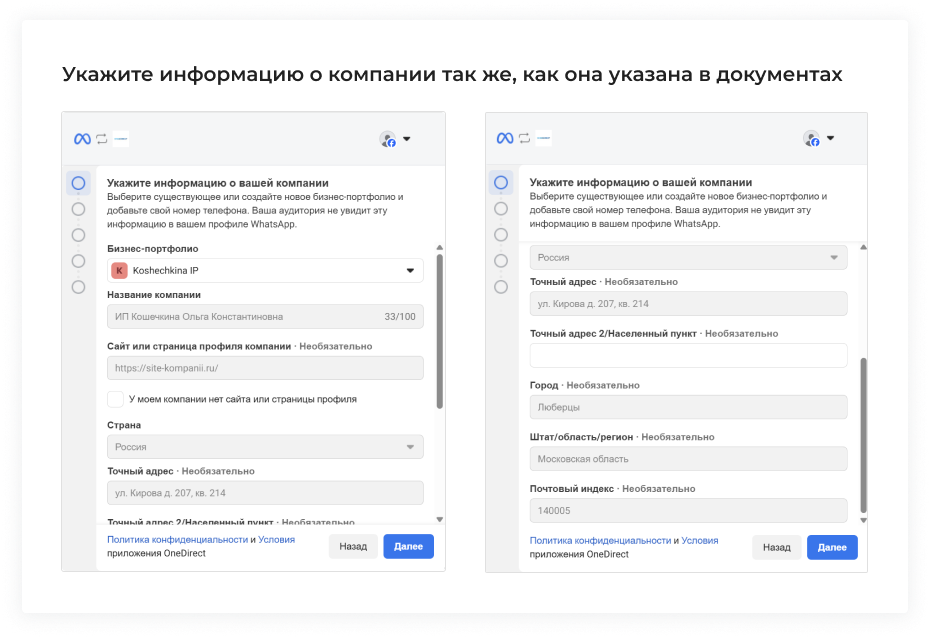Select the first step radio in the left stepper

80,183
